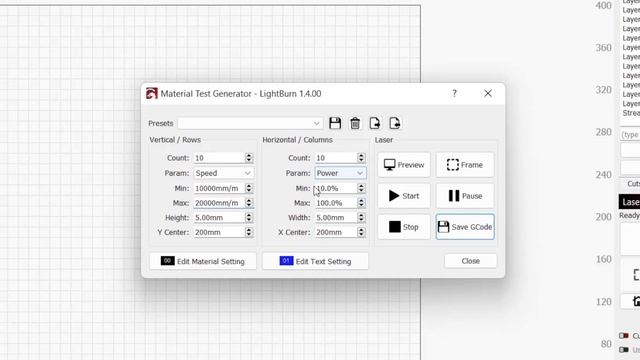Click the Width 5.00mm field
This screenshot has height=360, width=640.
[x=336, y=218]
